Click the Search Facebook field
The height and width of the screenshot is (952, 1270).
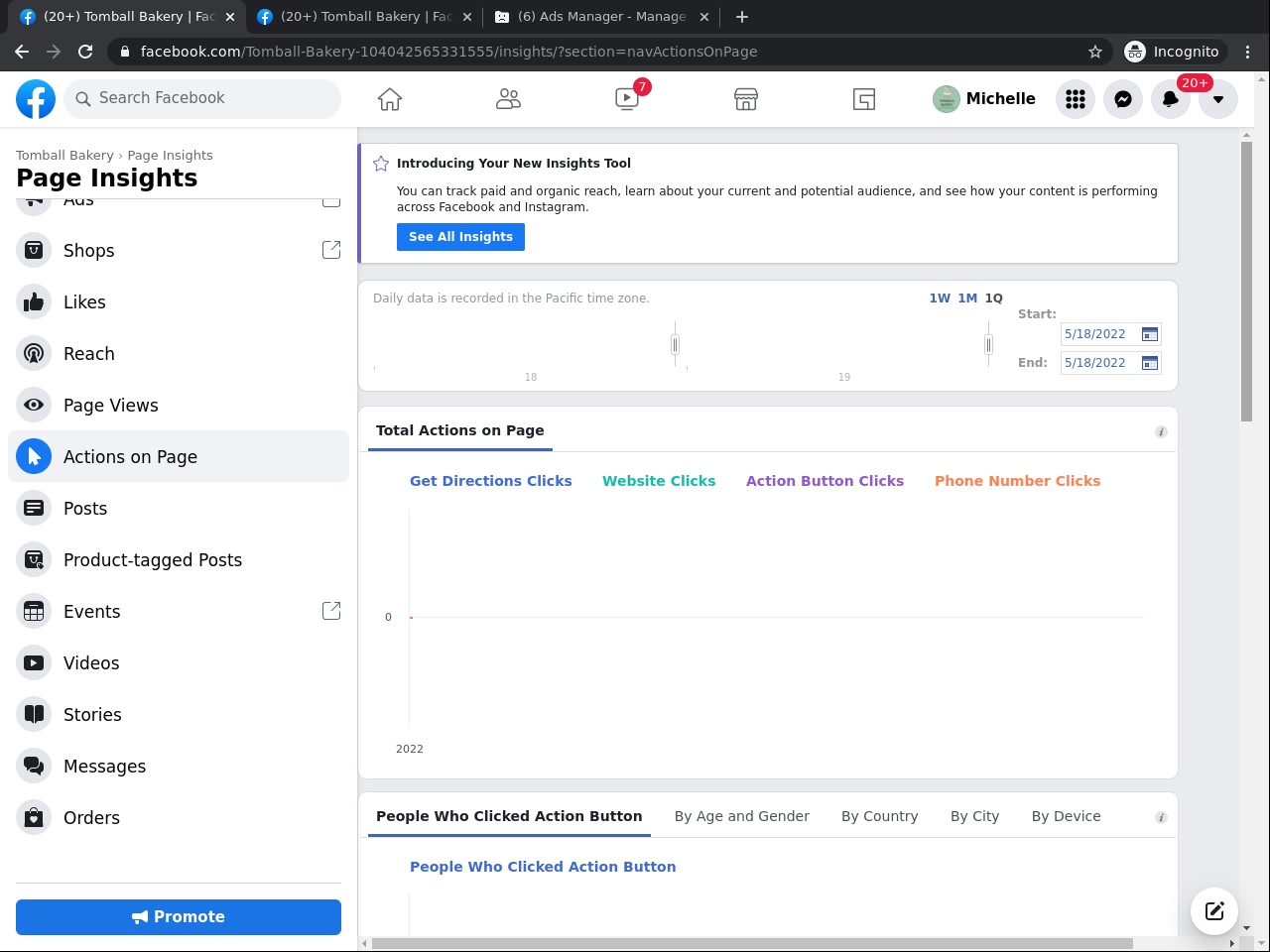202,99
